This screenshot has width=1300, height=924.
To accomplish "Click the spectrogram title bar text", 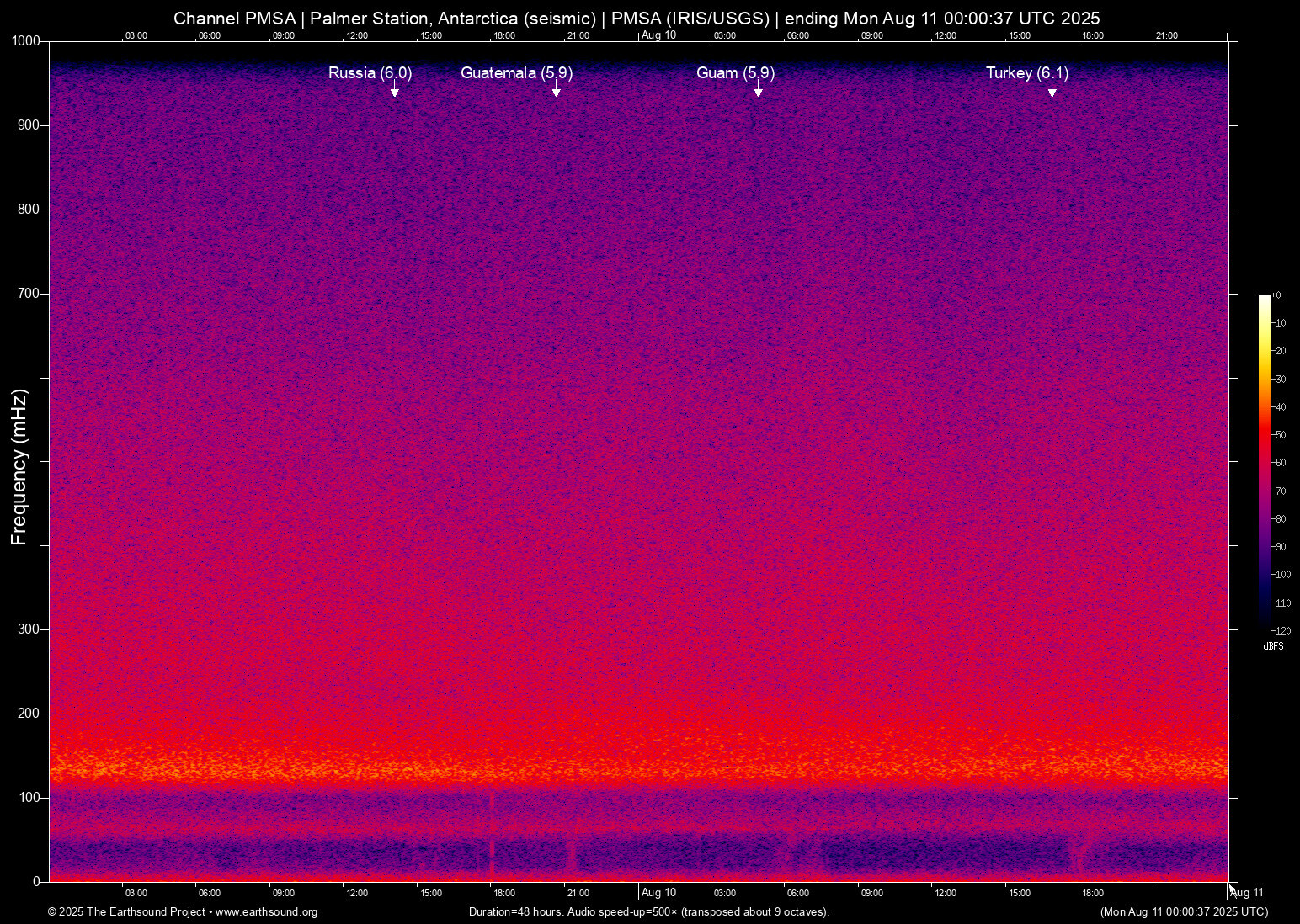I will [637, 19].
